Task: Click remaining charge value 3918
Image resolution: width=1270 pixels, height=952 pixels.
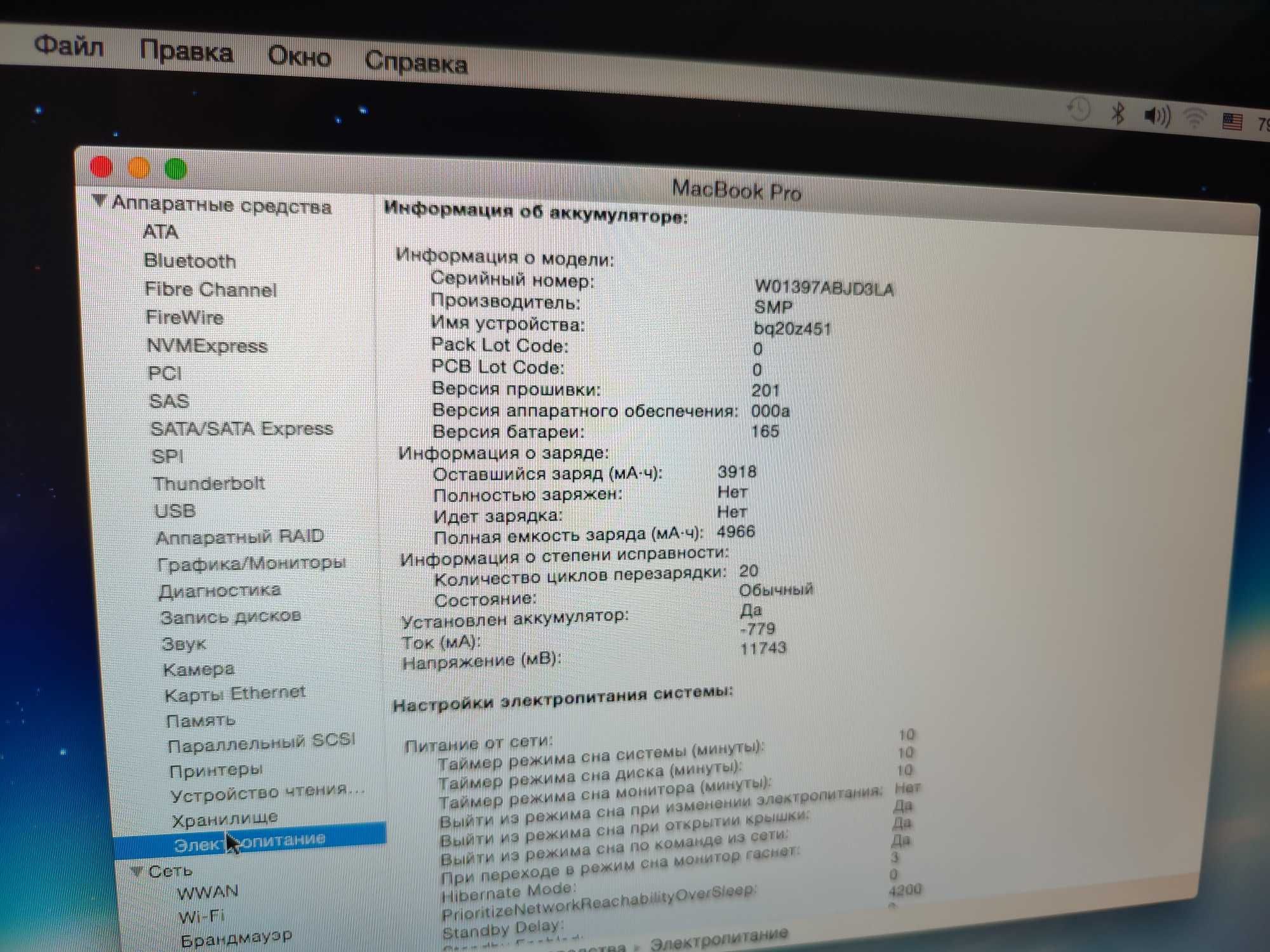Action: (737, 472)
